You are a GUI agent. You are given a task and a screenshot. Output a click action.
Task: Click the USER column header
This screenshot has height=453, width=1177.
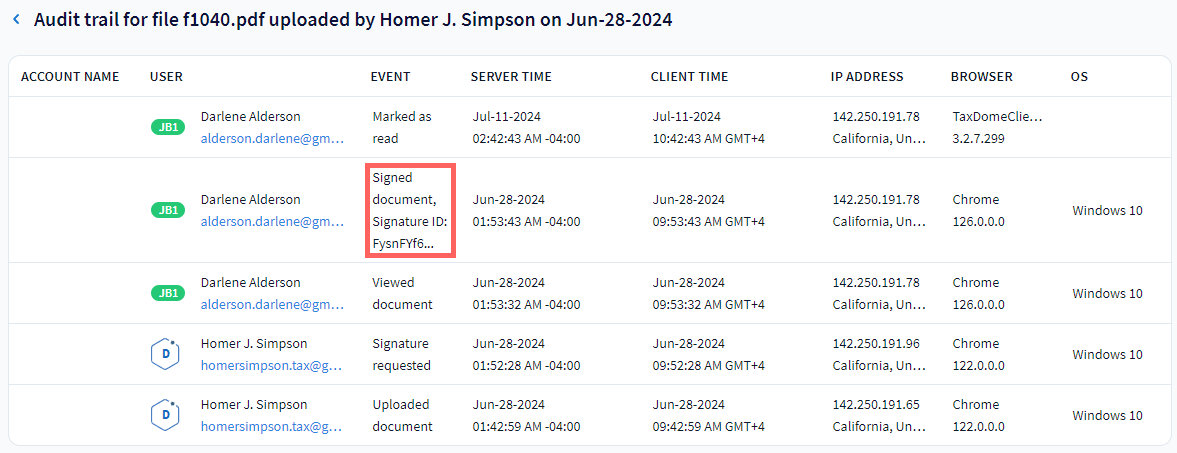click(166, 77)
